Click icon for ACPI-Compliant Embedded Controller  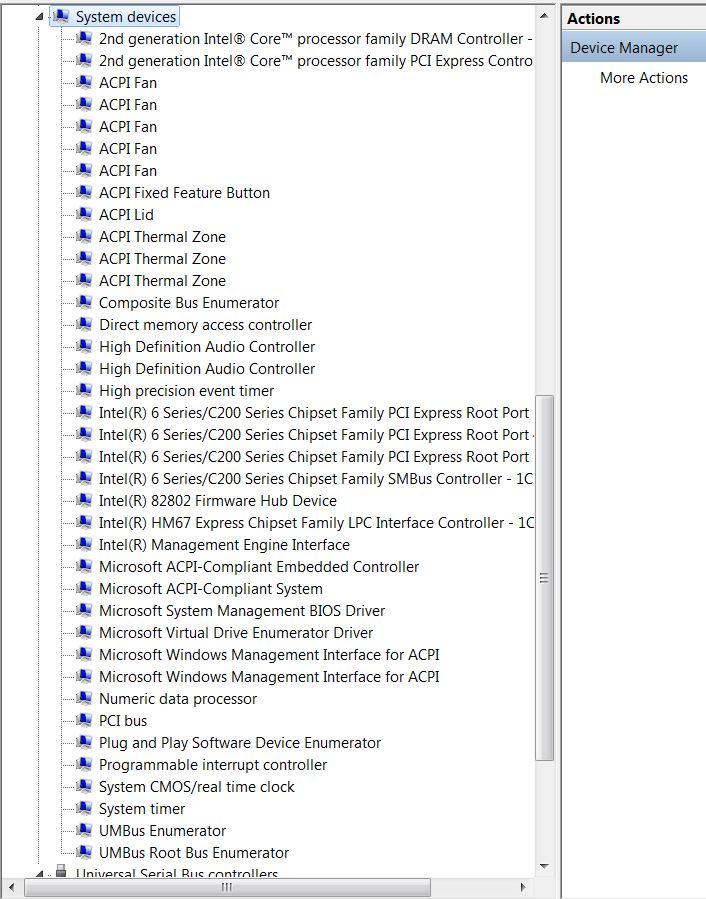click(84, 566)
